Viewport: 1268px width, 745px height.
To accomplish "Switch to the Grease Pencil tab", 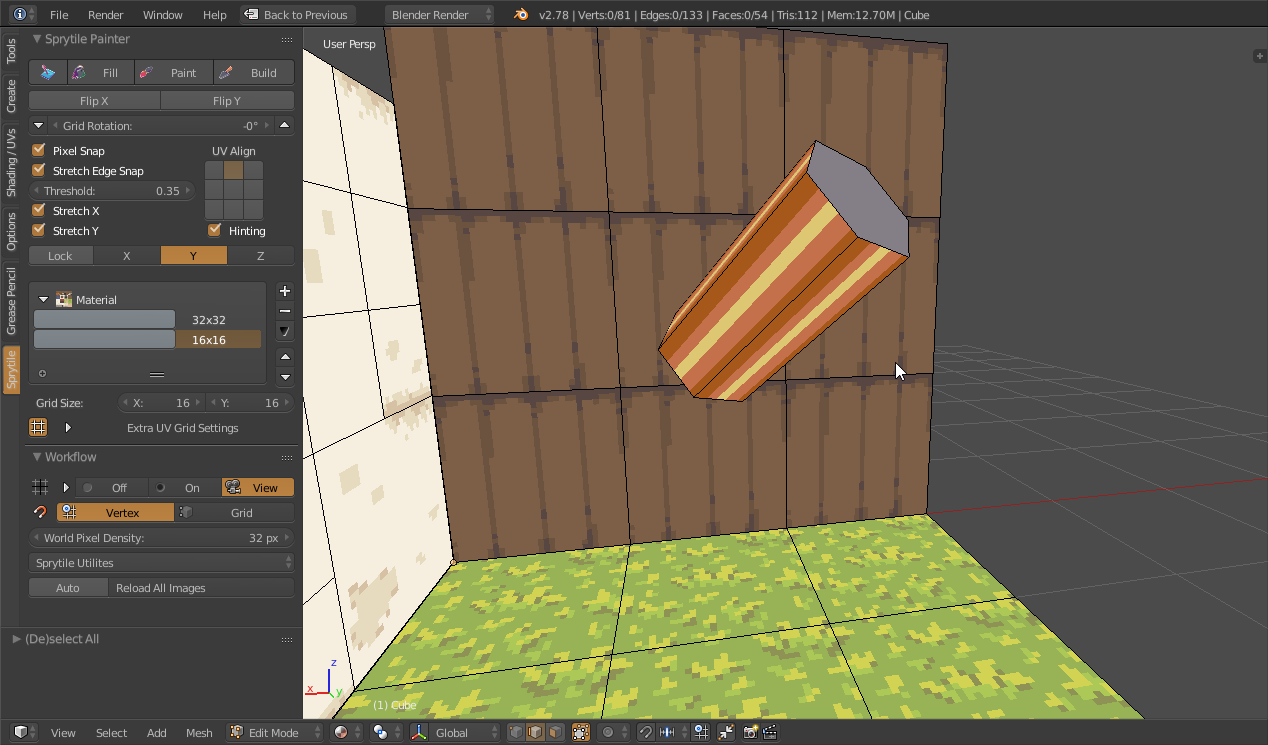I will 11,301.
